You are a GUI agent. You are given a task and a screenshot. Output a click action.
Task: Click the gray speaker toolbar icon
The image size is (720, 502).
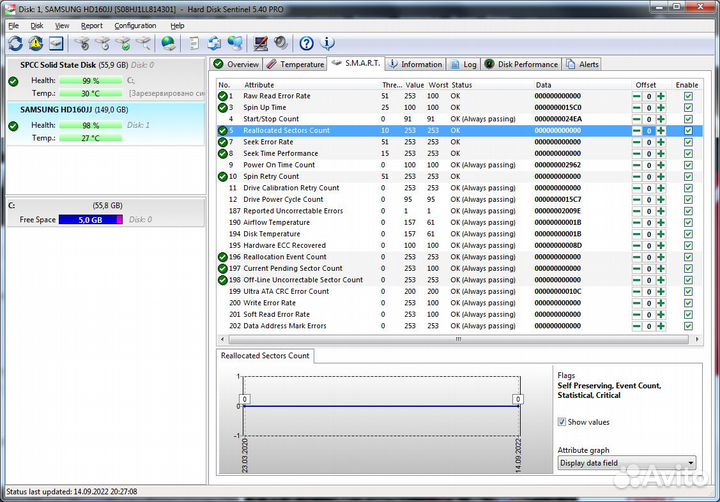pos(281,44)
